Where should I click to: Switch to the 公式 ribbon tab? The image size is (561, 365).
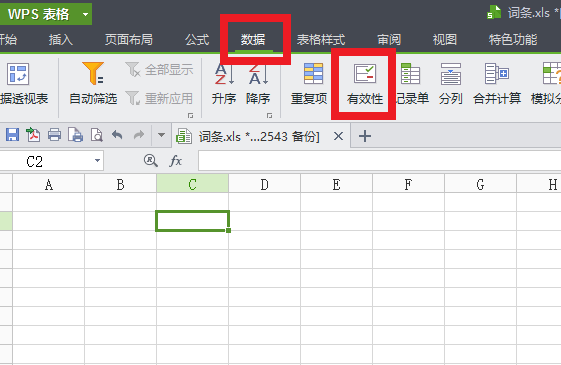click(197, 39)
